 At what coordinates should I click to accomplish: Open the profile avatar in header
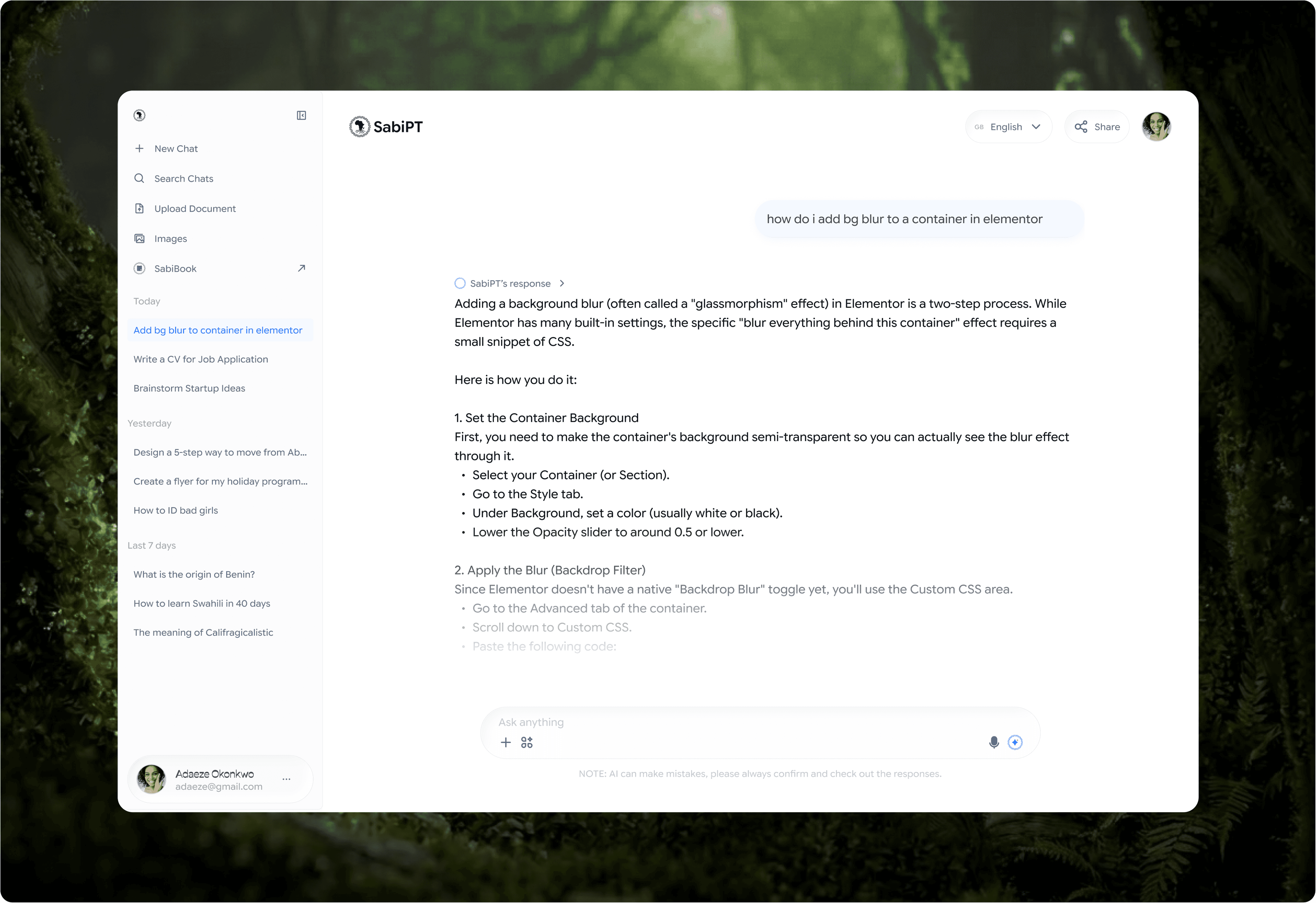click(1156, 127)
